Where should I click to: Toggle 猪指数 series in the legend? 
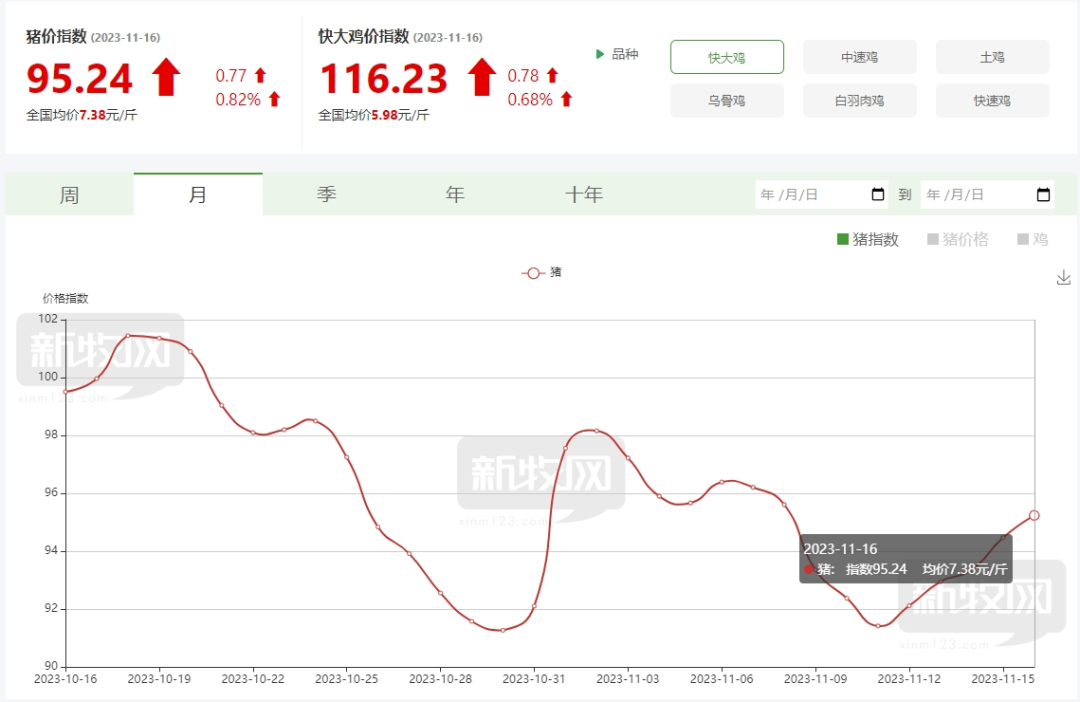[867, 239]
